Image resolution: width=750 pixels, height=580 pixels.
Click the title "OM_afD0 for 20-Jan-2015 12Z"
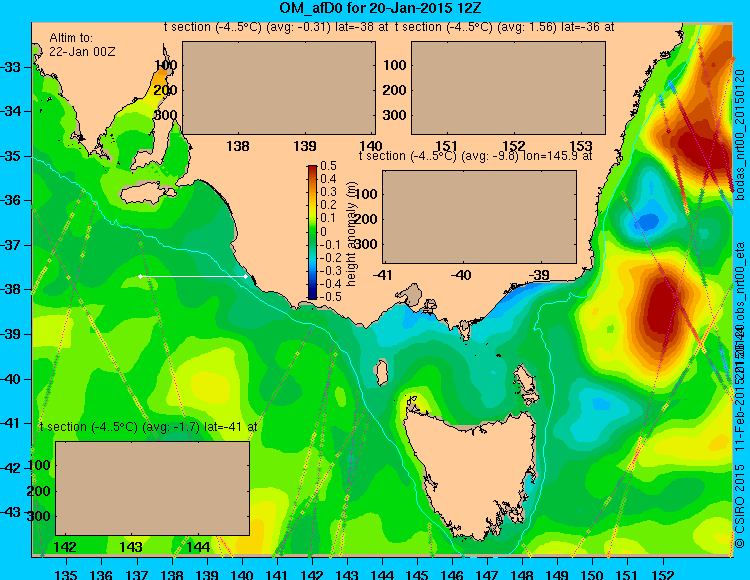pyautogui.click(x=381, y=8)
